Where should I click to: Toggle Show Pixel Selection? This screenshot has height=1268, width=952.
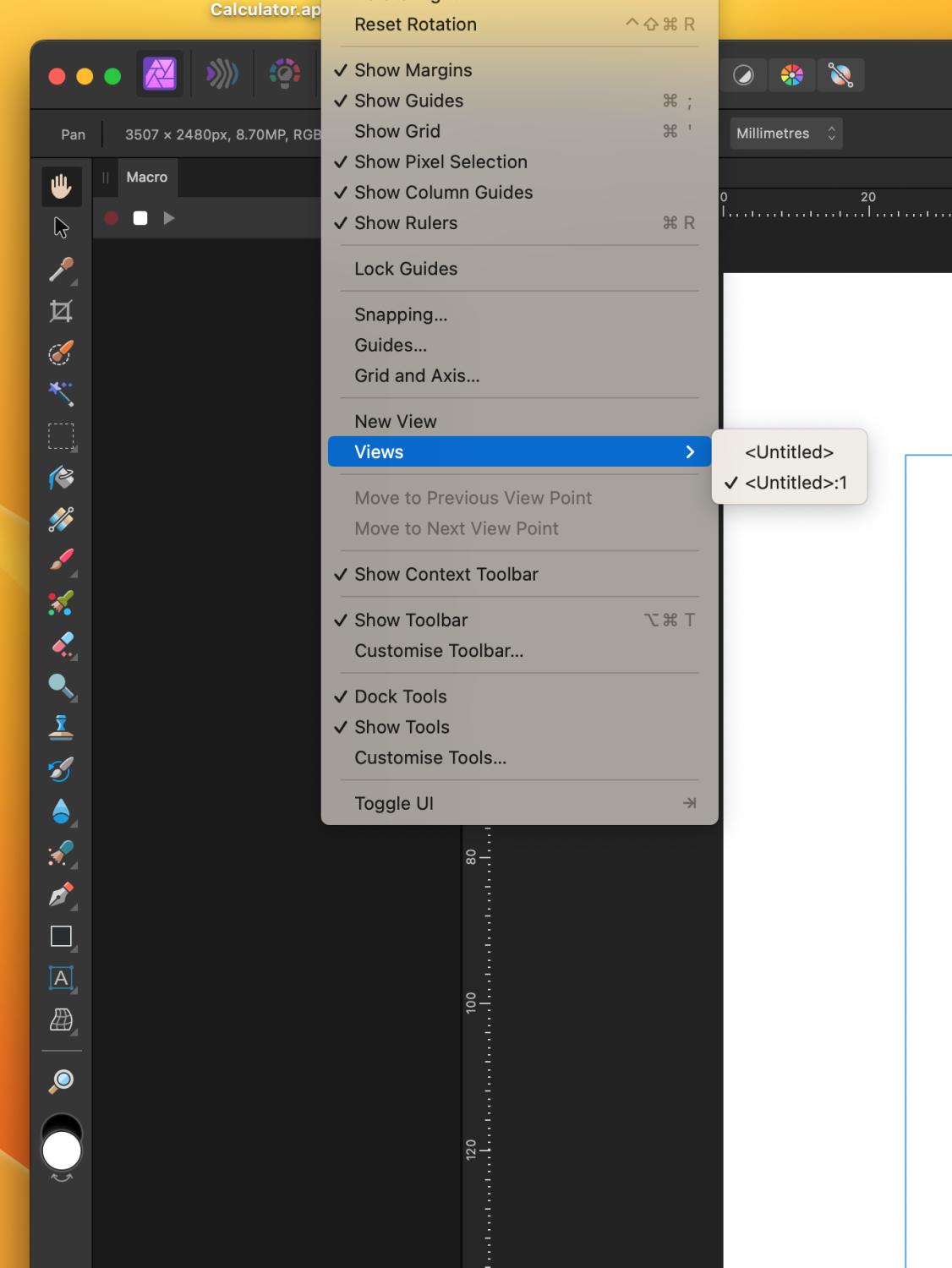coord(440,161)
